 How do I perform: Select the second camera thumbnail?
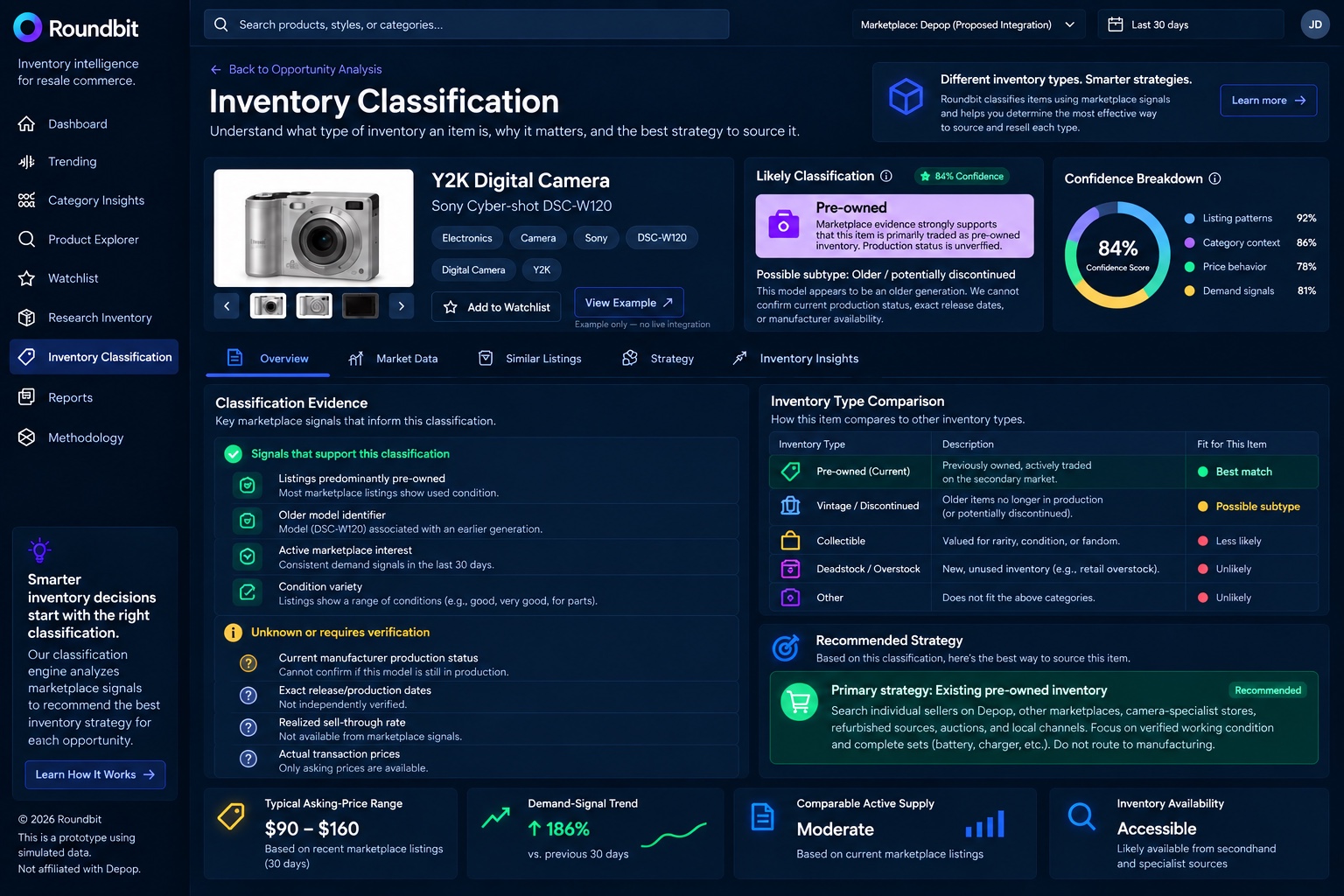pos(314,305)
